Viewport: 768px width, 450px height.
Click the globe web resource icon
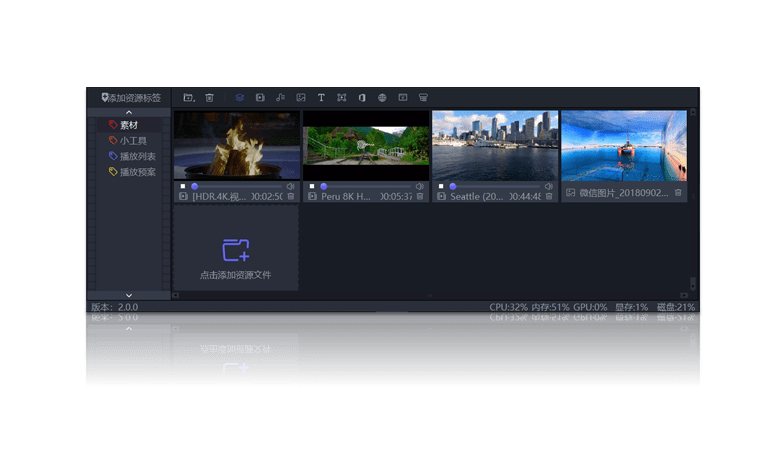382,98
